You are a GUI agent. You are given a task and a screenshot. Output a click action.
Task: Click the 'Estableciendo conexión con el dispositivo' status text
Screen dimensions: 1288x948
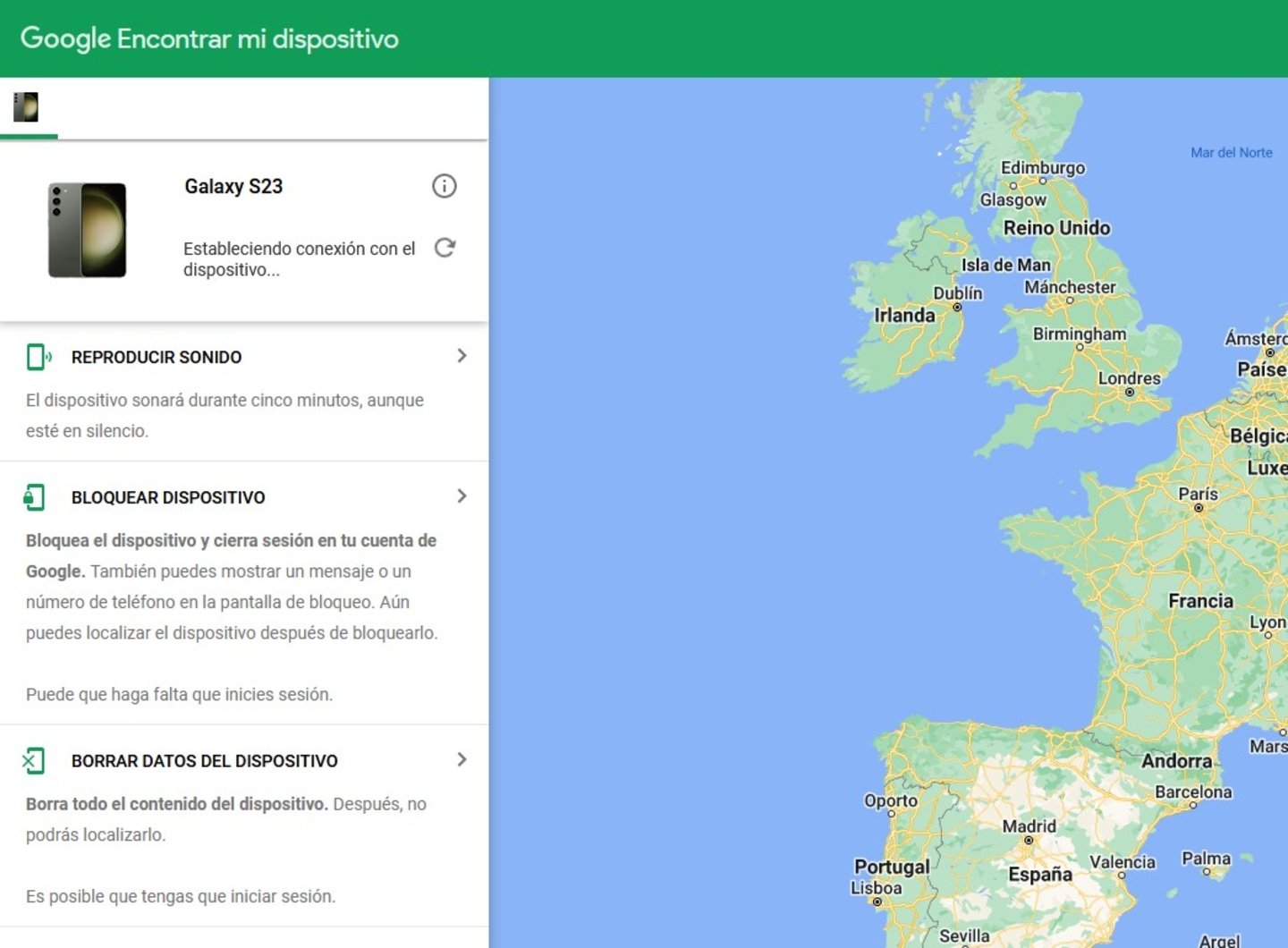tap(300, 258)
